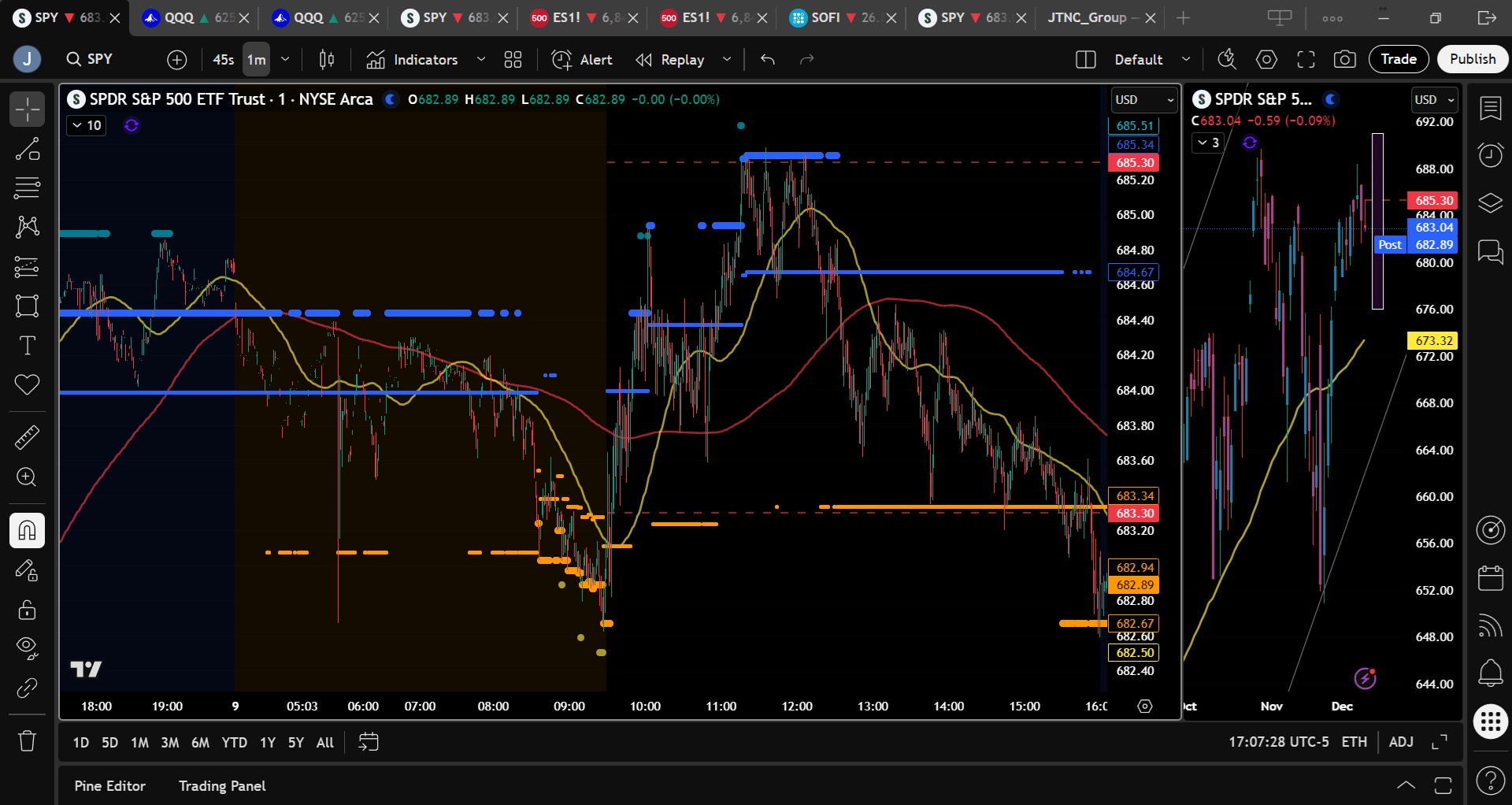The width and height of the screenshot is (1512, 805).
Task: Open the timezone menu 17:07:28 UTC-5
Action: [x=1278, y=742]
